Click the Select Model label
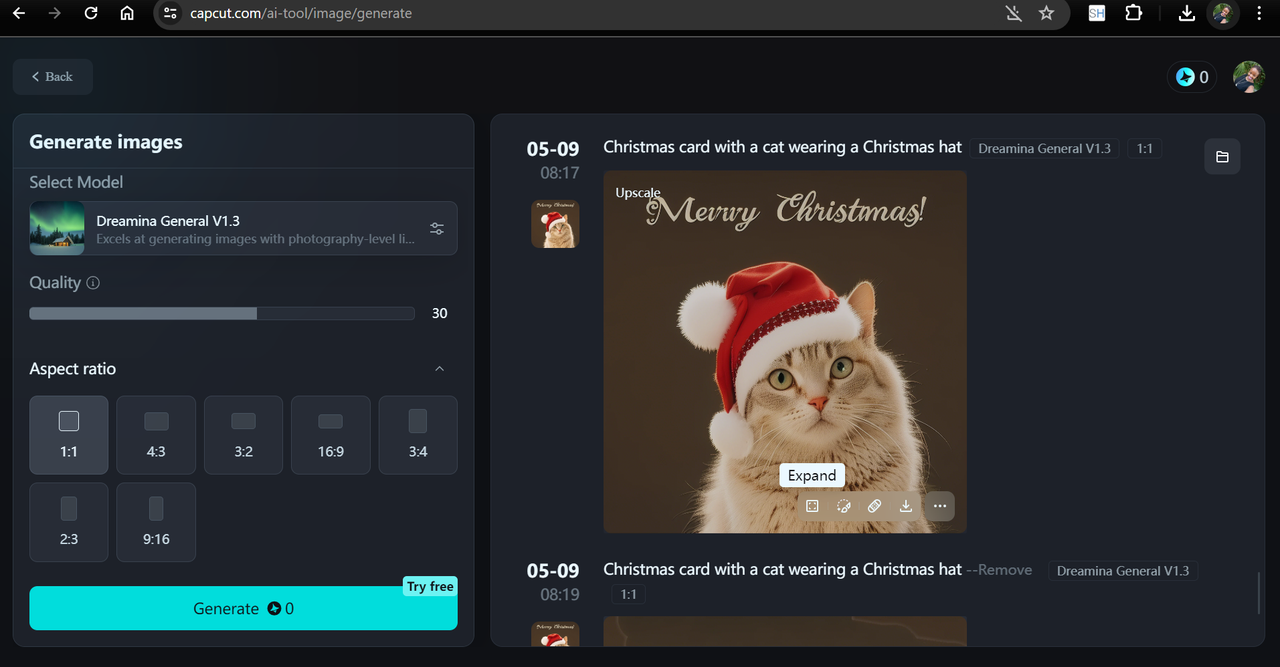The image size is (1280, 667). click(x=76, y=182)
